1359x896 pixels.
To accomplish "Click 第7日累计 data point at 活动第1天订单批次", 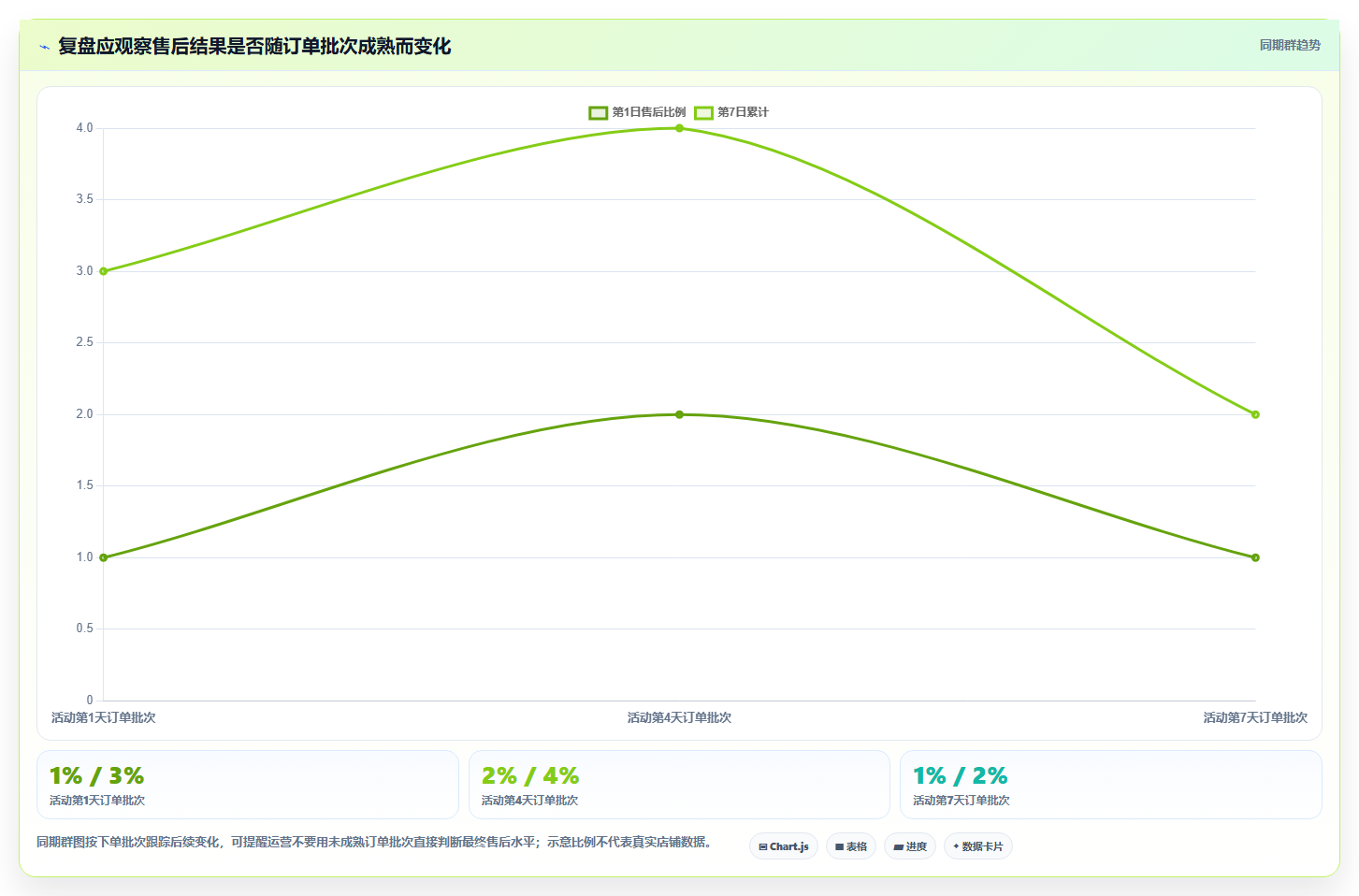I will [x=103, y=271].
